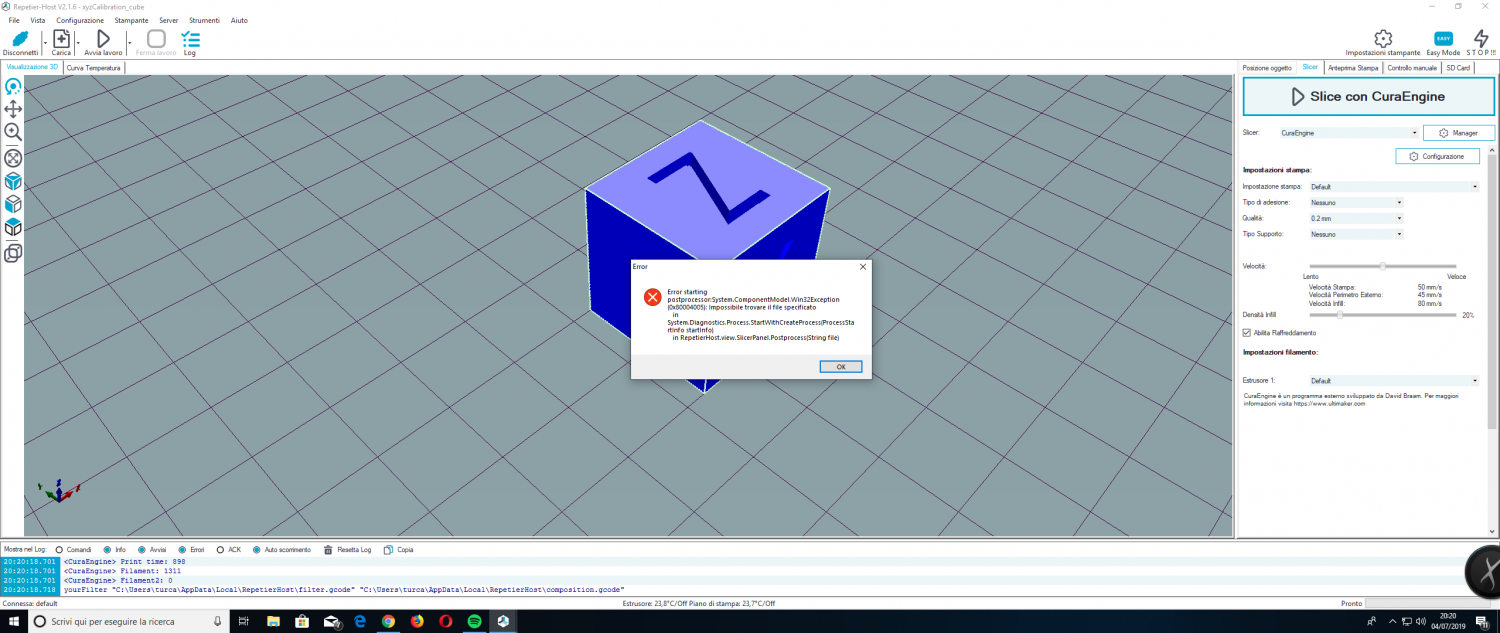Expand the Qualità 0.2 mm dropdown
Screen dimensions: 1500x633
[1356, 218]
